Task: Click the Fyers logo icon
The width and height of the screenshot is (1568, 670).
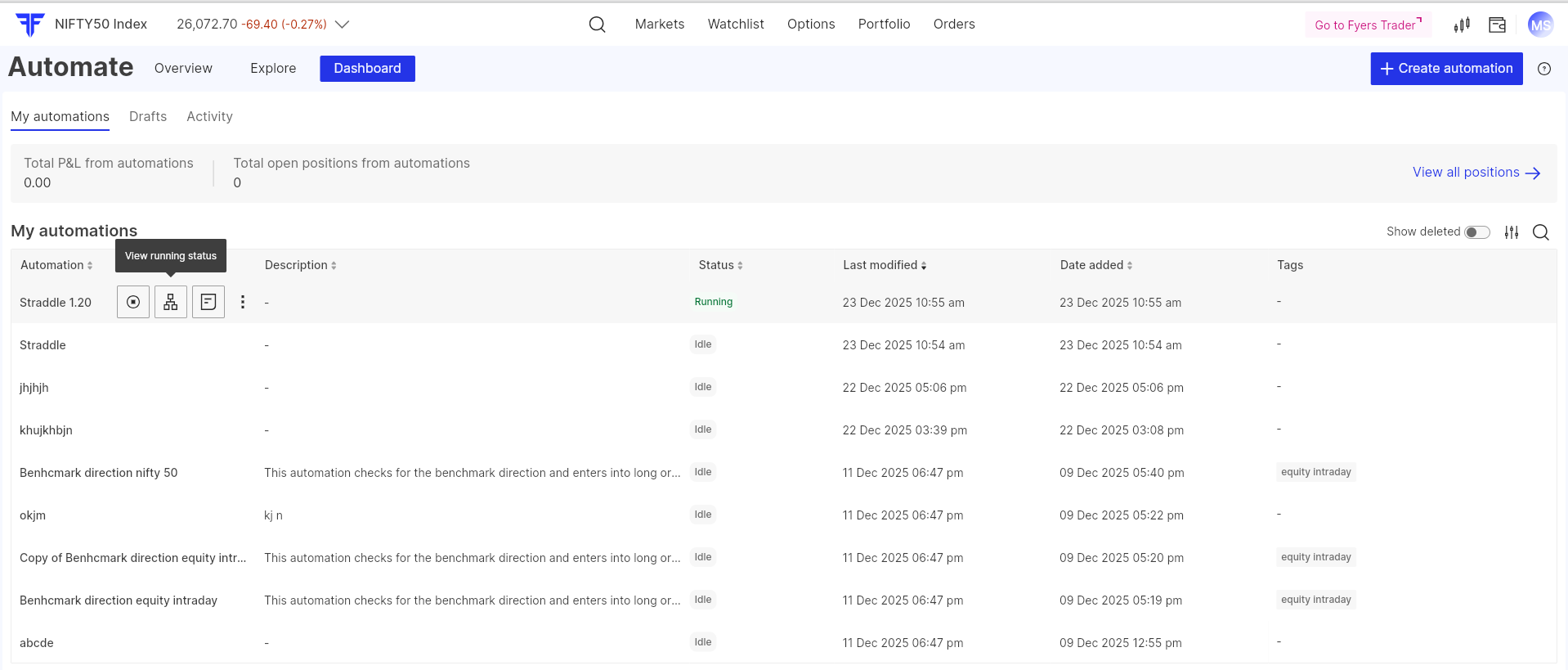Action: (x=30, y=25)
